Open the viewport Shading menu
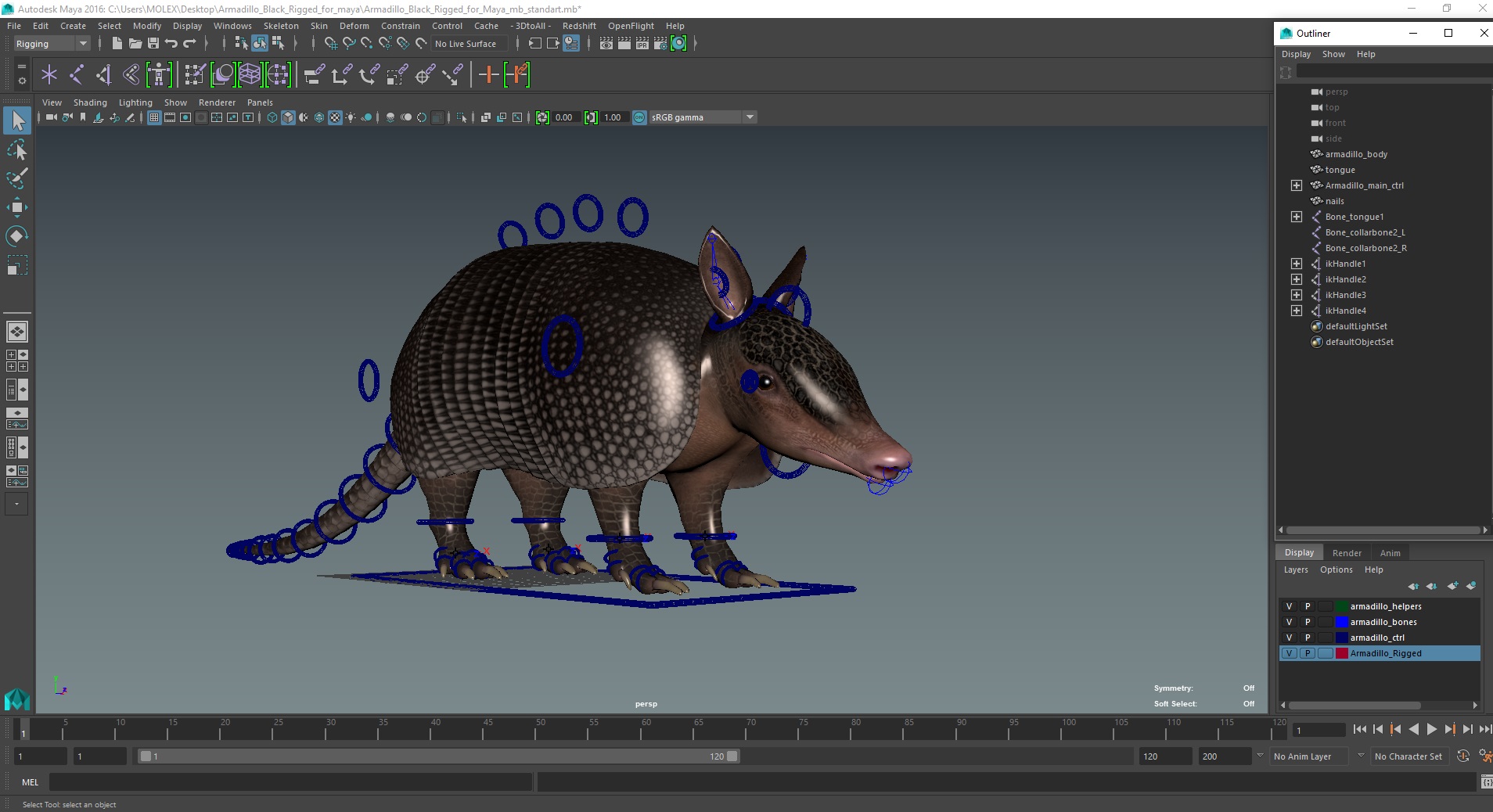Viewport: 1493px width, 812px height. pos(90,102)
